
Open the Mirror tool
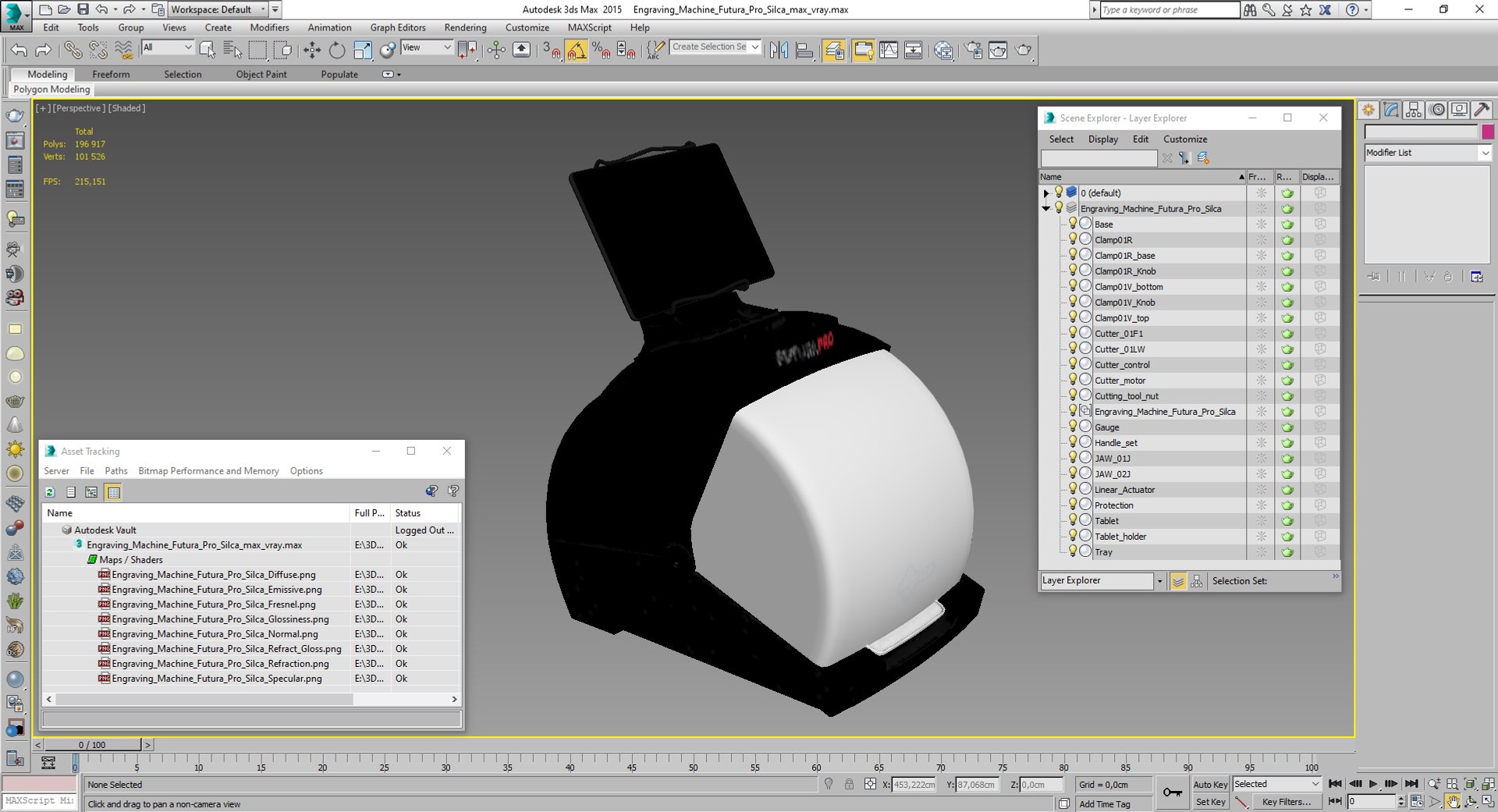tap(779, 51)
